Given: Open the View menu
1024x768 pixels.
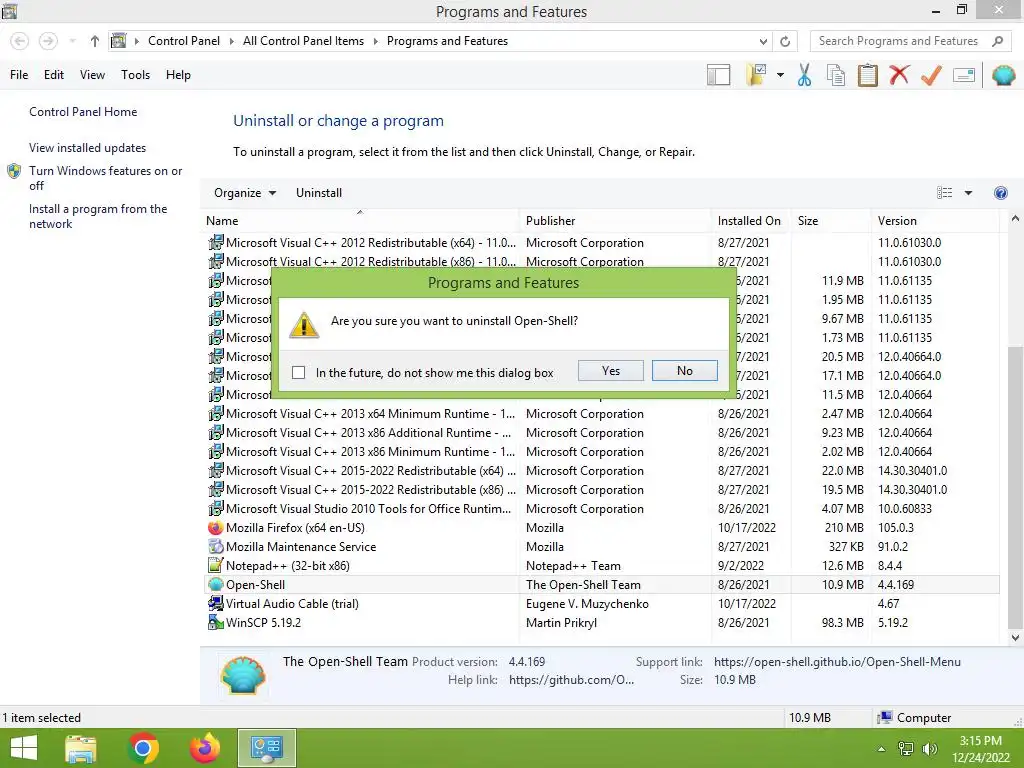Looking at the screenshot, I should coord(92,75).
